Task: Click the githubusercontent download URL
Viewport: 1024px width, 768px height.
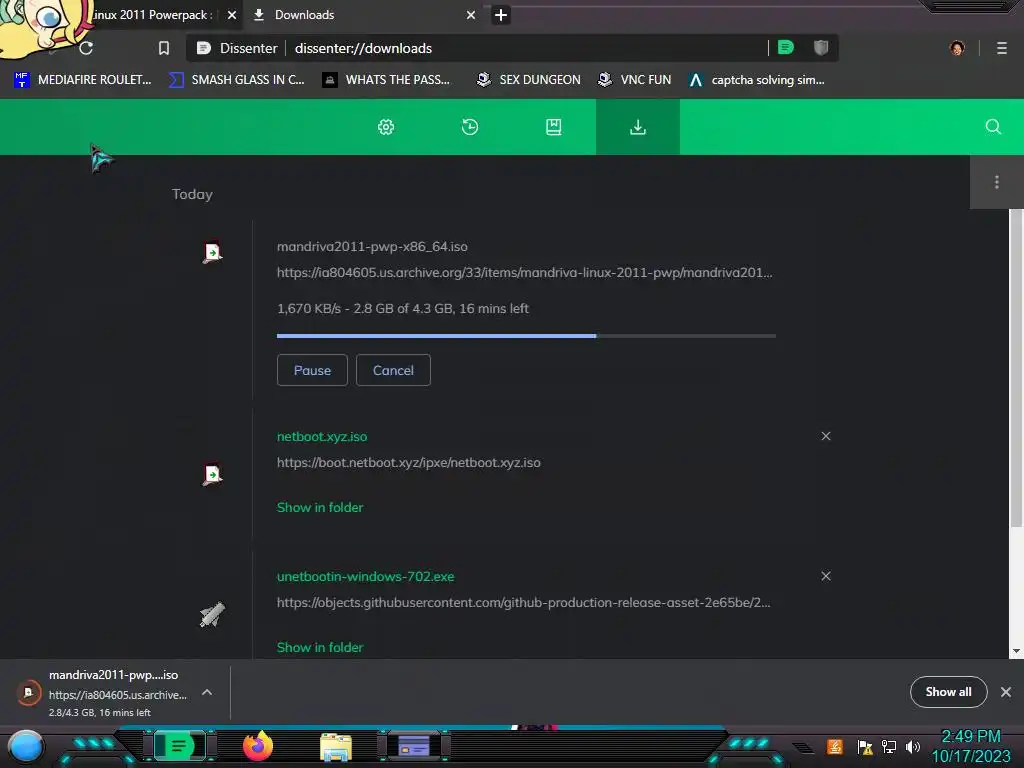Action: coord(524,602)
